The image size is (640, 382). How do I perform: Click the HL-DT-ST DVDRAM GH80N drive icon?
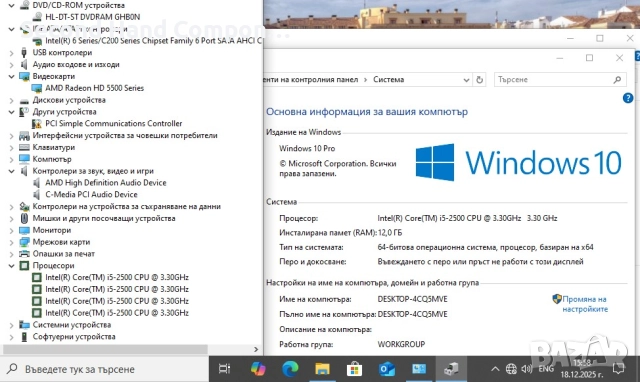click(x=37, y=17)
